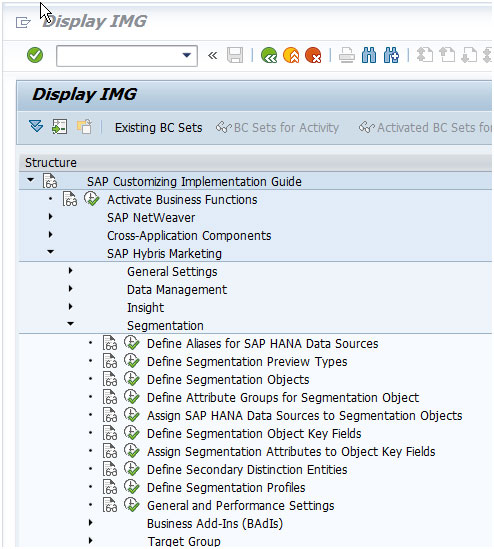Select 'General and Performance Settings' row text
This screenshot has height=549, width=494.
coord(241,506)
